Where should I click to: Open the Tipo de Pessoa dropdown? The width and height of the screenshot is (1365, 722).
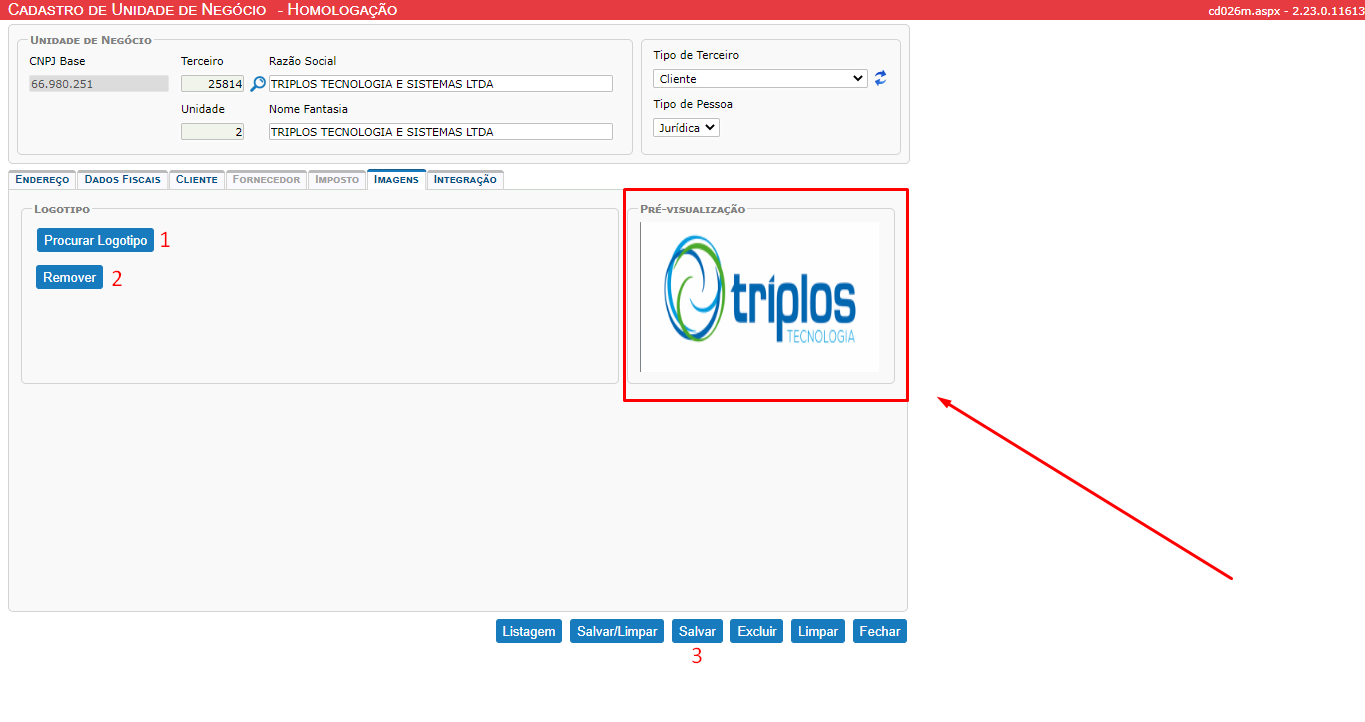(x=686, y=128)
